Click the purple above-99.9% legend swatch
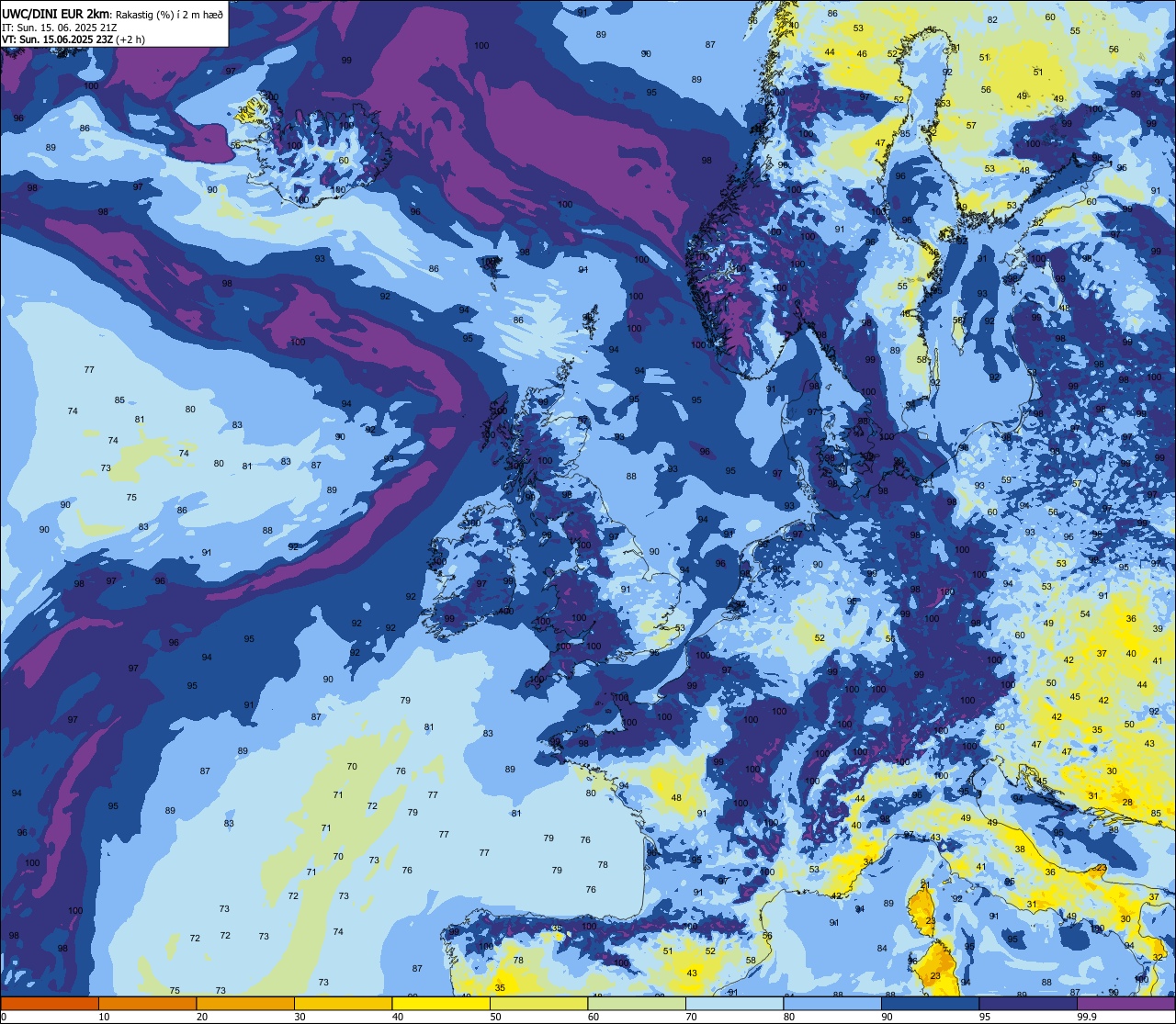The width and height of the screenshot is (1176, 1024). [x=1126, y=1003]
